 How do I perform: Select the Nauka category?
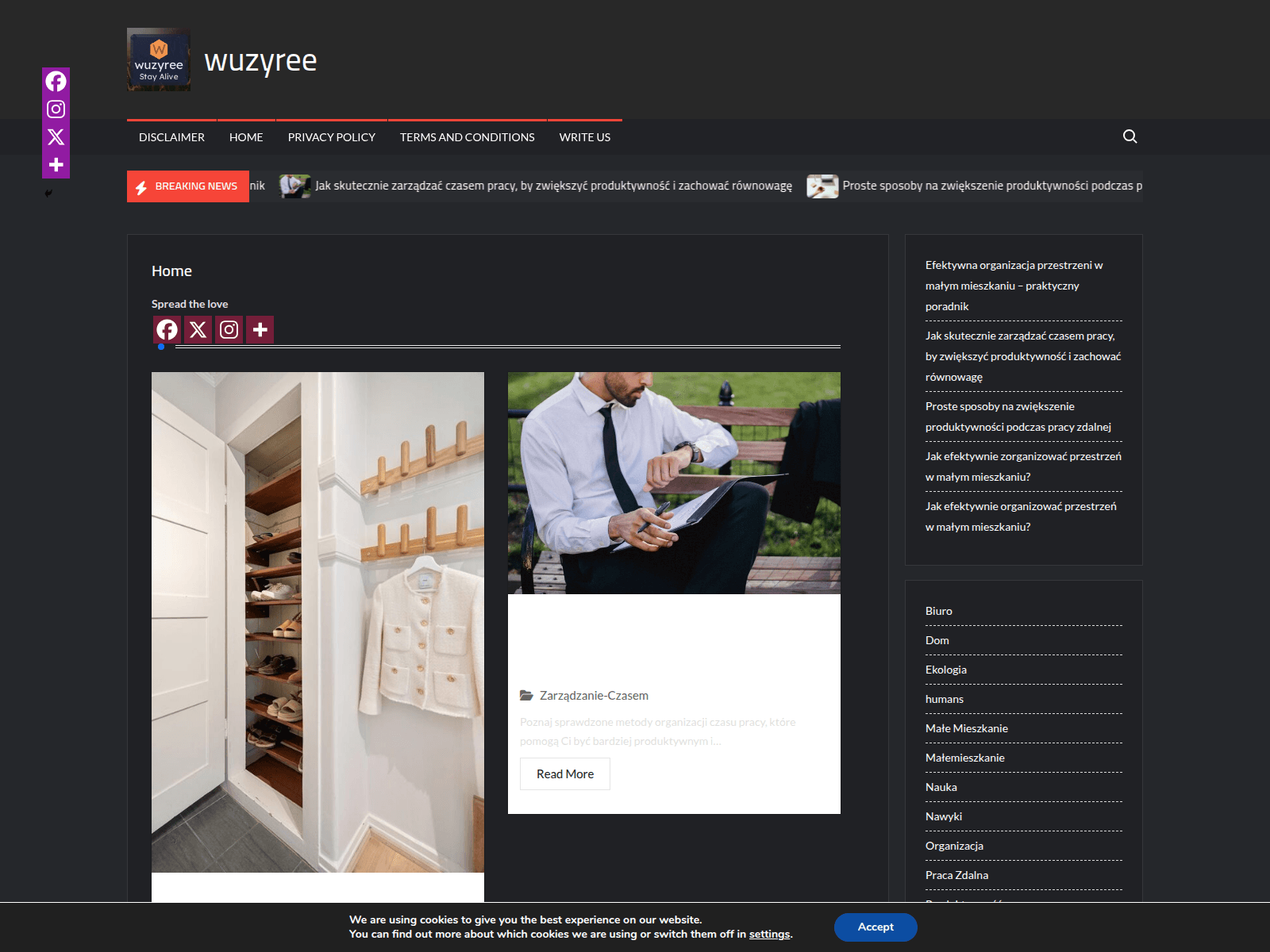(x=941, y=787)
